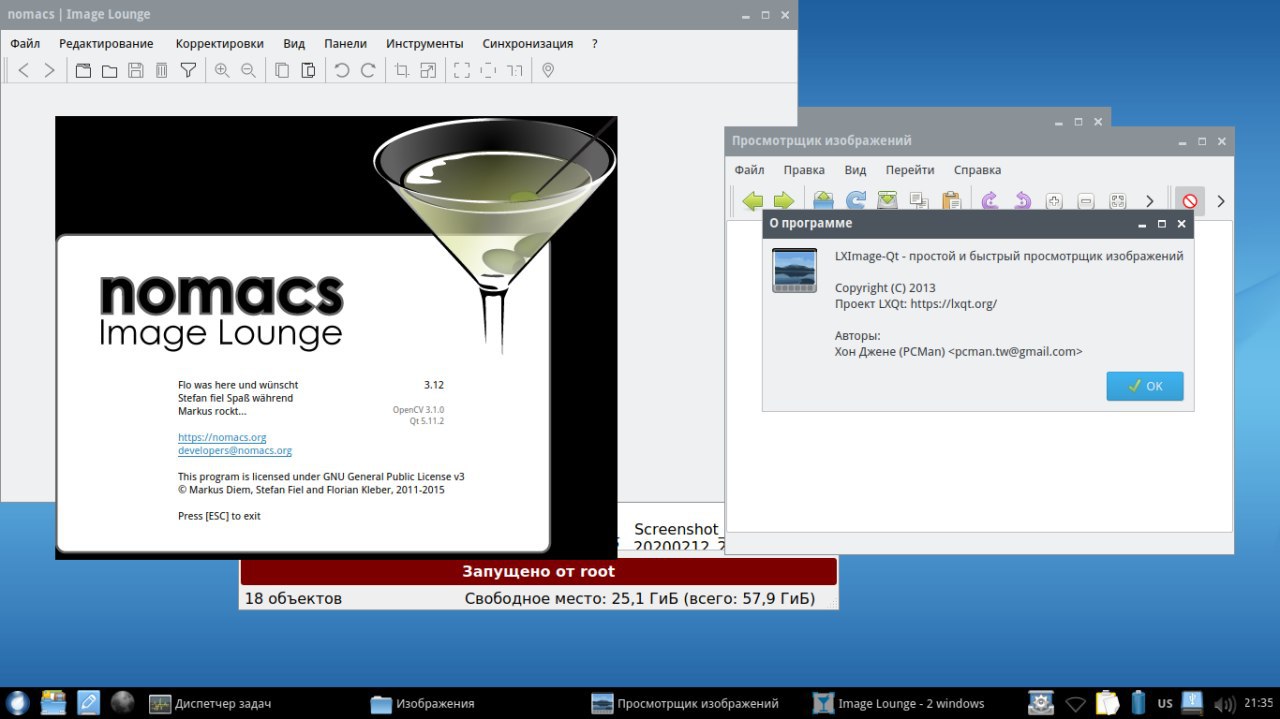Click the open directory icon in nomacs
The width and height of the screenshot is (1280, 719).
[x=83, y=70]
